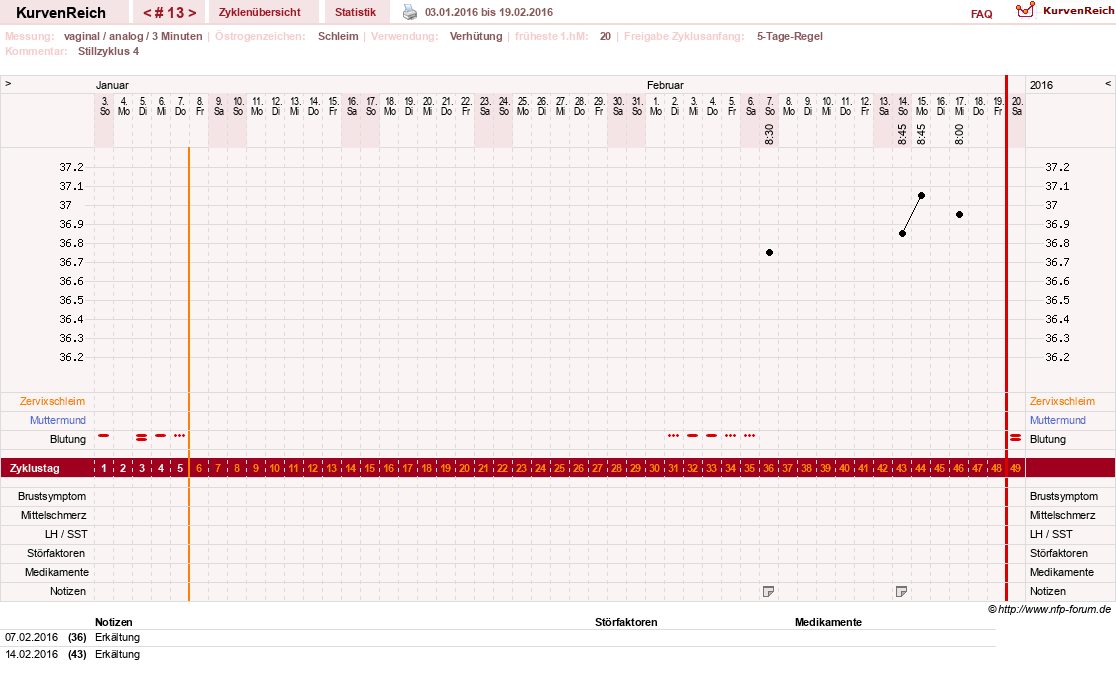Visit the nfp-forum.de link
The height and width of the screenshot is (681, 1116).
[x=1054, y=609]
